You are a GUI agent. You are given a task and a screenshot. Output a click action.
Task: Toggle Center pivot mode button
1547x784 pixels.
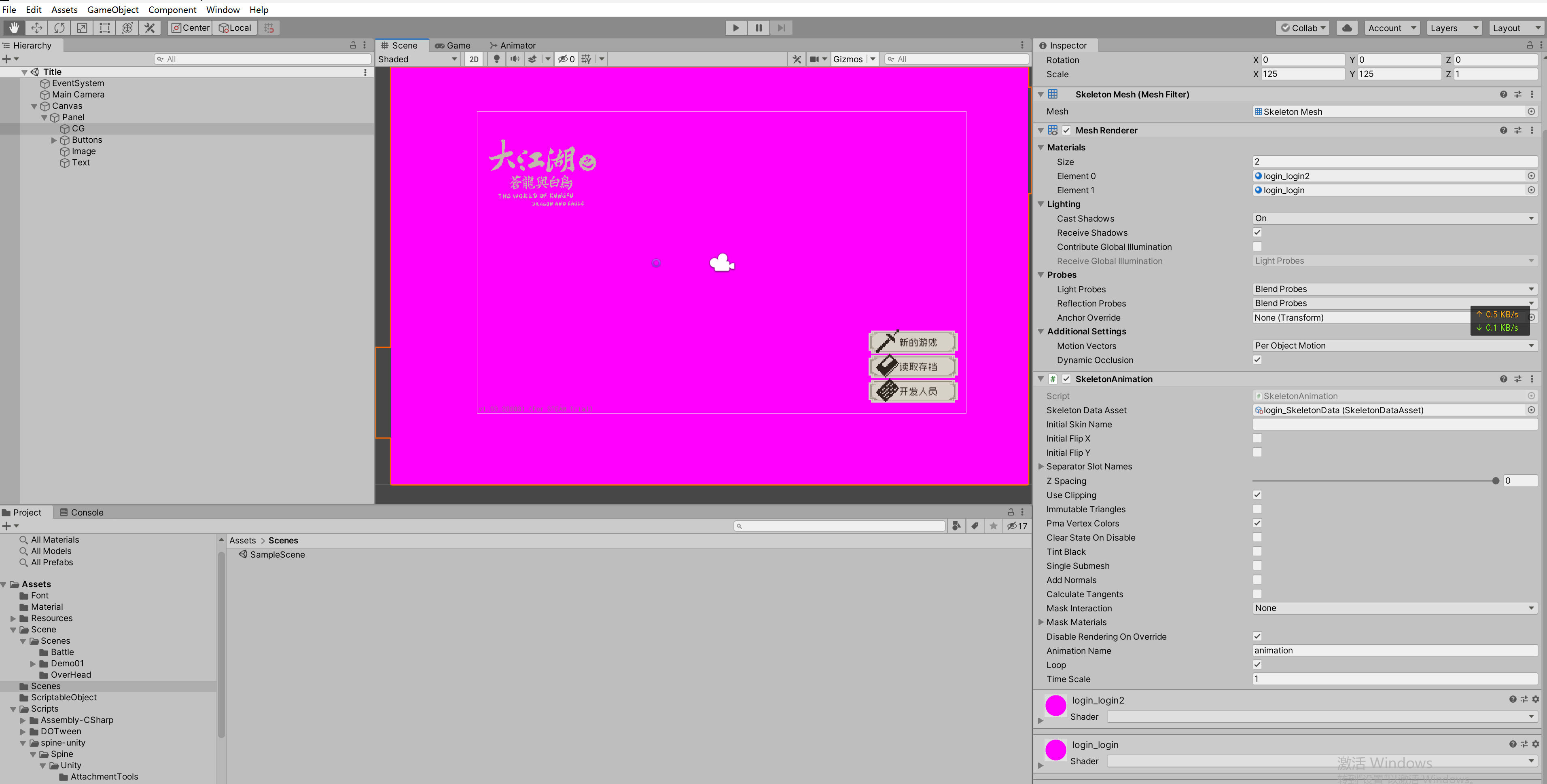click(x=191, y=27)
